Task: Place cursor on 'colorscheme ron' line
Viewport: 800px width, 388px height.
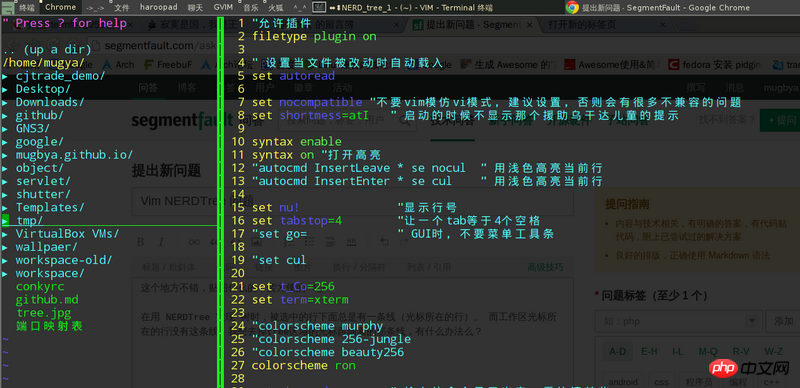Action: (304, 366)
